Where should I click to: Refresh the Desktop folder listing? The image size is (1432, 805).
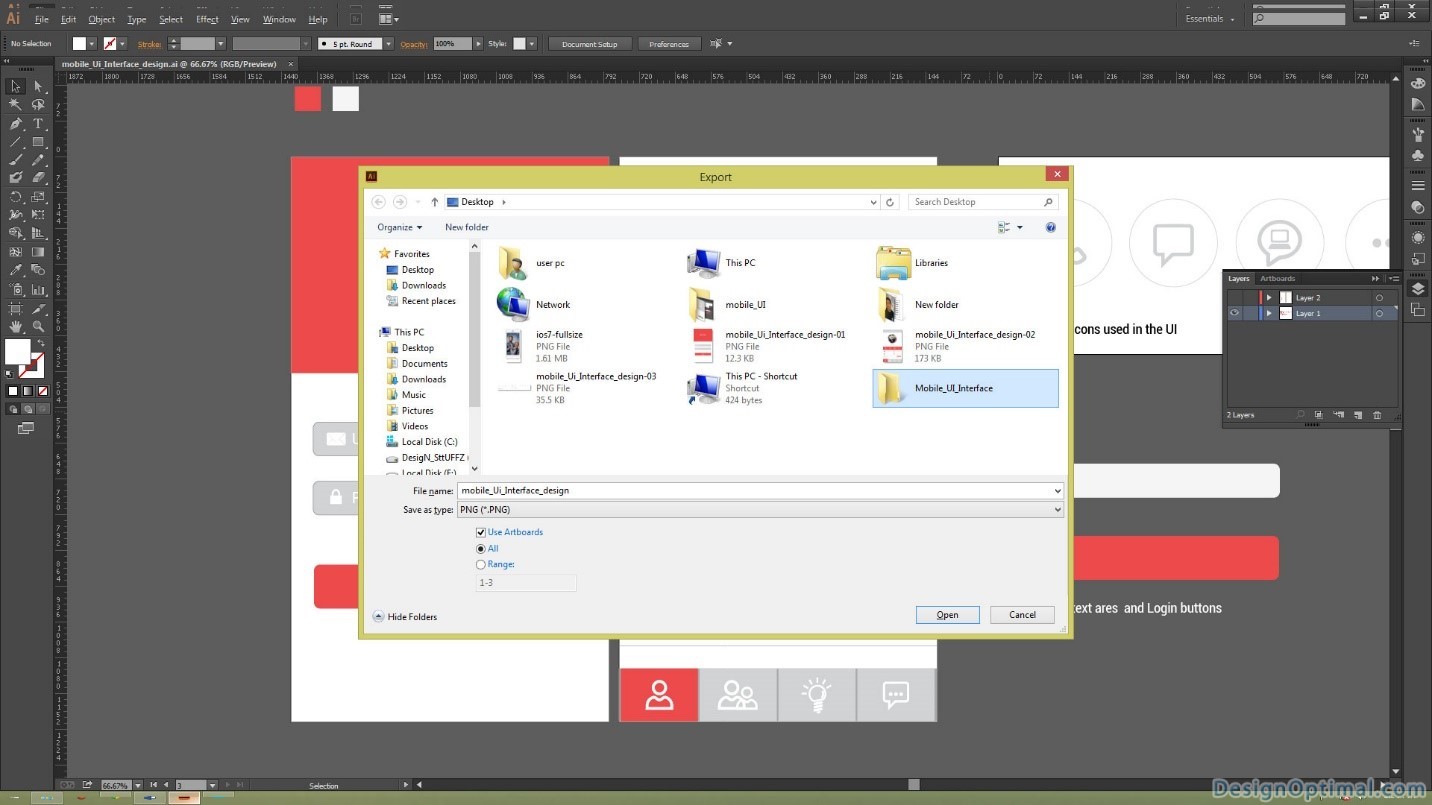coord(890,202)
